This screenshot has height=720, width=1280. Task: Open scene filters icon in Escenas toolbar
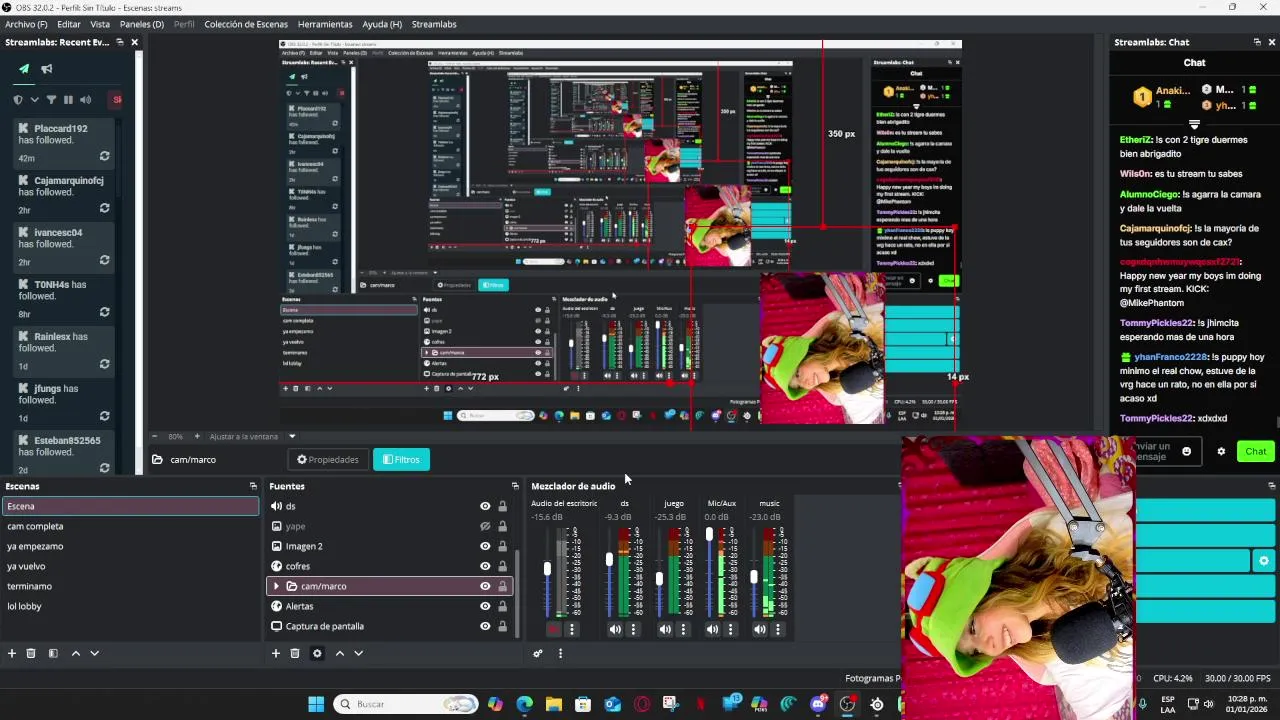tap(53, 653)
